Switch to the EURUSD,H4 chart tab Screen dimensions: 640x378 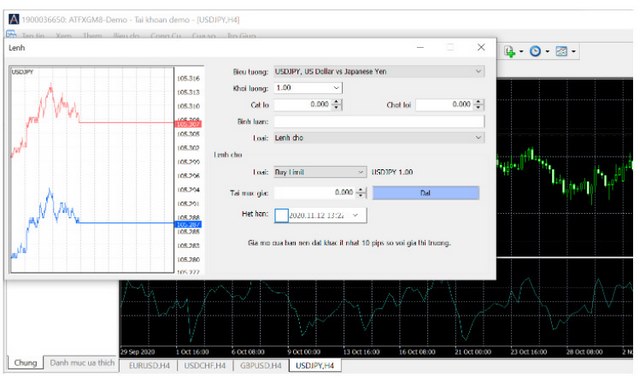tap(149, 366)
